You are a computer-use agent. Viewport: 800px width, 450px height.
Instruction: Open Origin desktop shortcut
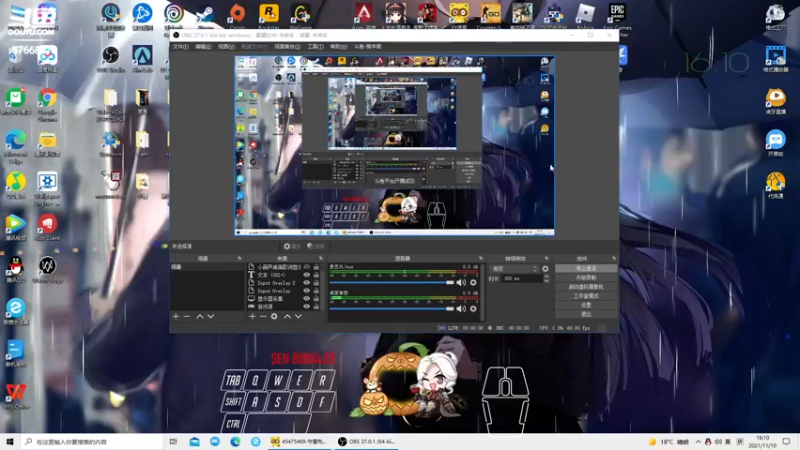coord(237,16)
